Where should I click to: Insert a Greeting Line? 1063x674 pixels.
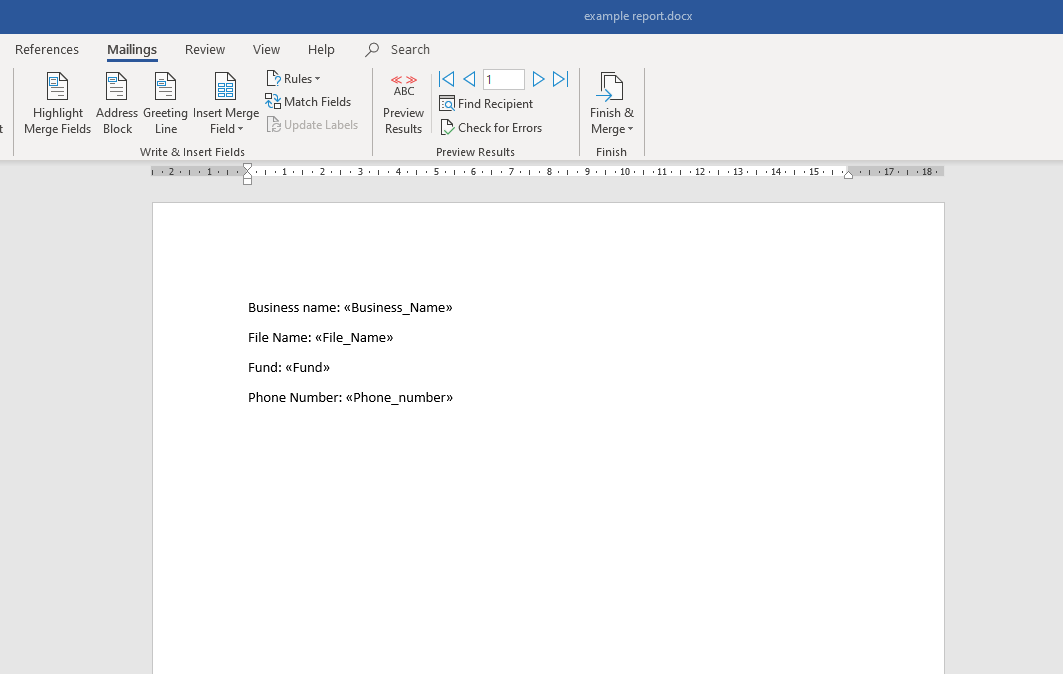165,104
